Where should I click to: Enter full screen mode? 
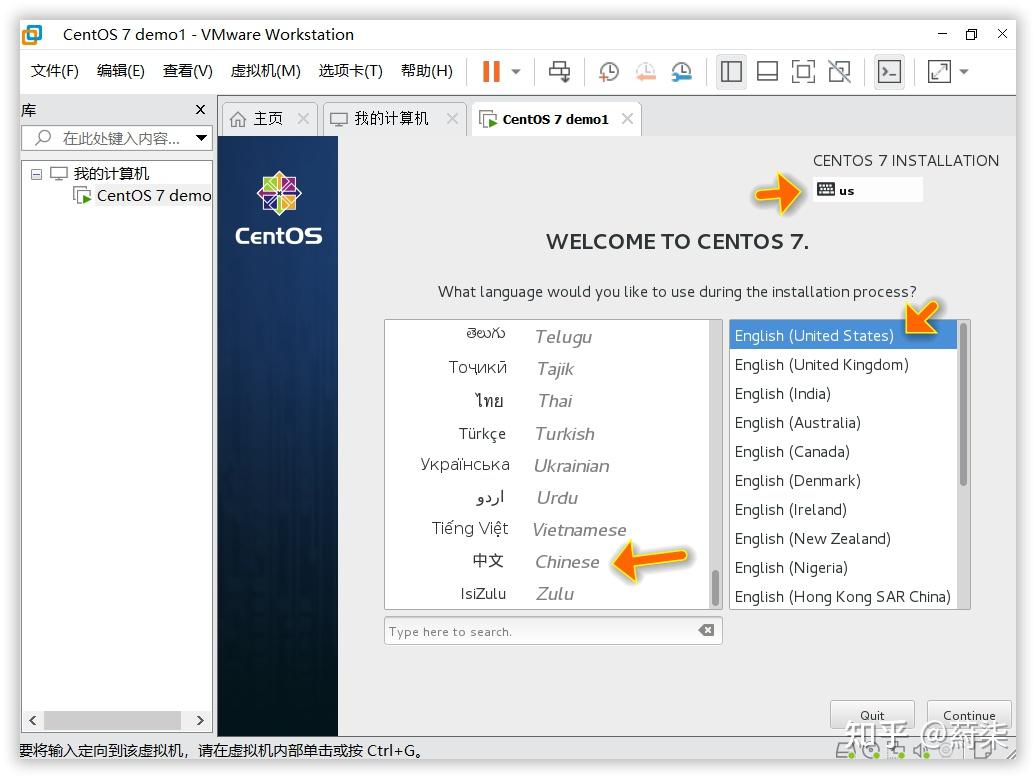805,71
